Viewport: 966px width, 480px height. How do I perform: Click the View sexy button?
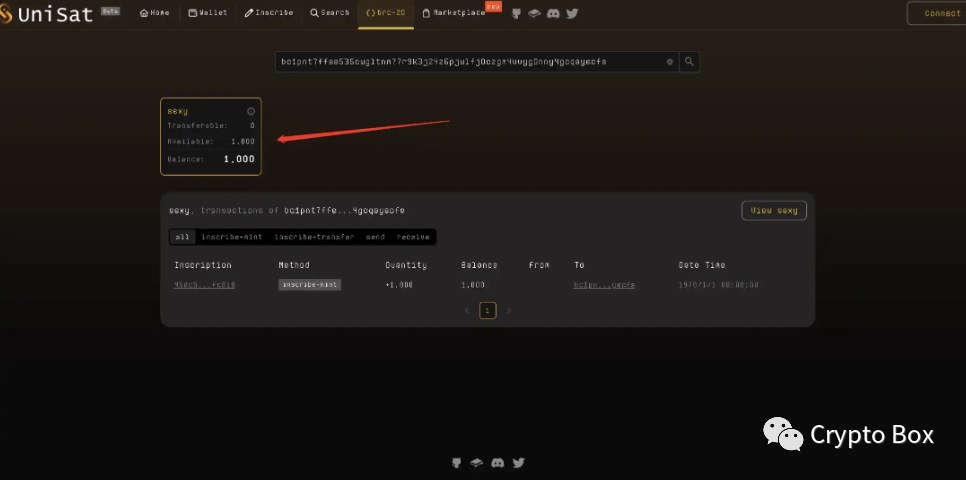(x=774, y=210)
